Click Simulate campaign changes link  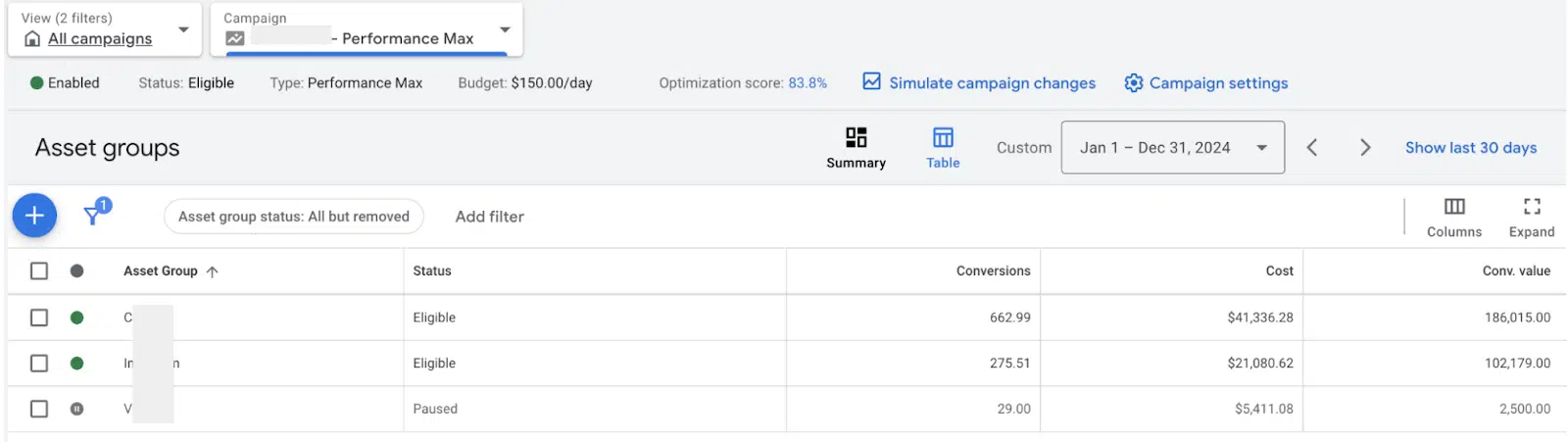pyautogui.click(x=992, y=83)
